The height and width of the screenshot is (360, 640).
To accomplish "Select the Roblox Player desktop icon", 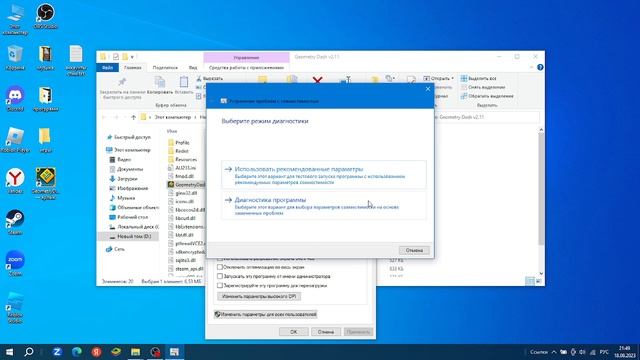I will pyautogui.click(x=15, y=140).
